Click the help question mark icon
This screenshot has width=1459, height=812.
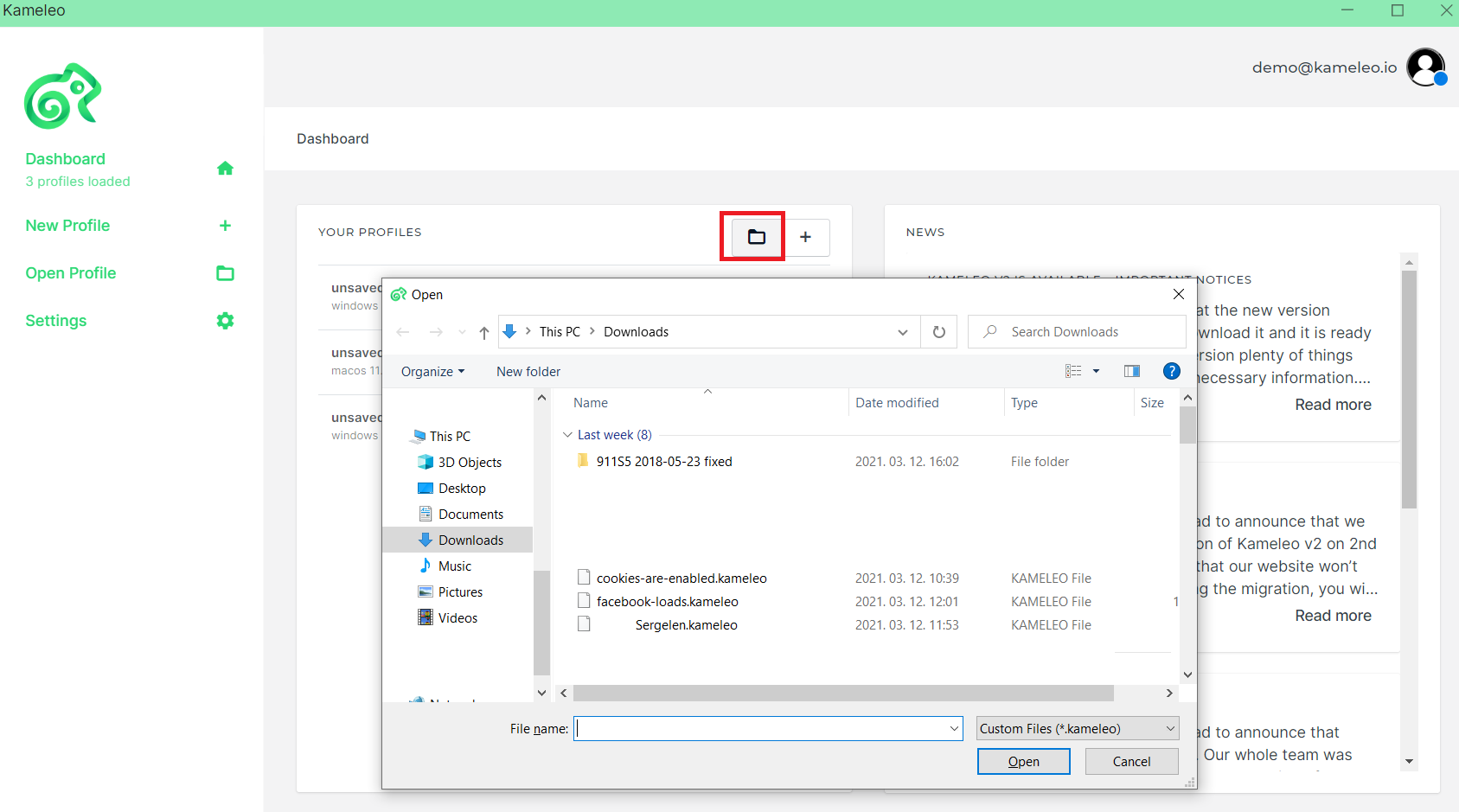point(1172,371)
